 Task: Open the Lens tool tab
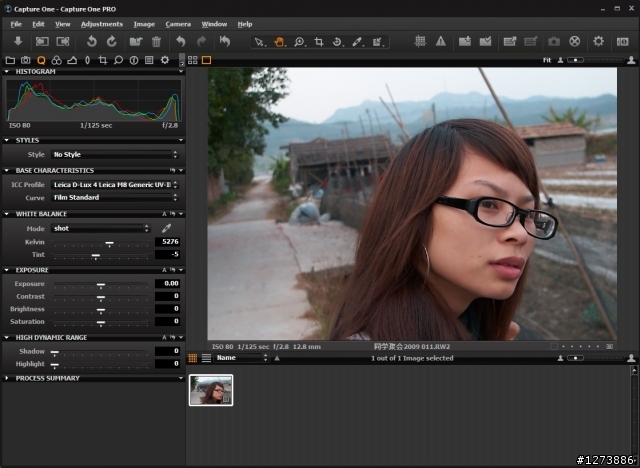point(87,60)
